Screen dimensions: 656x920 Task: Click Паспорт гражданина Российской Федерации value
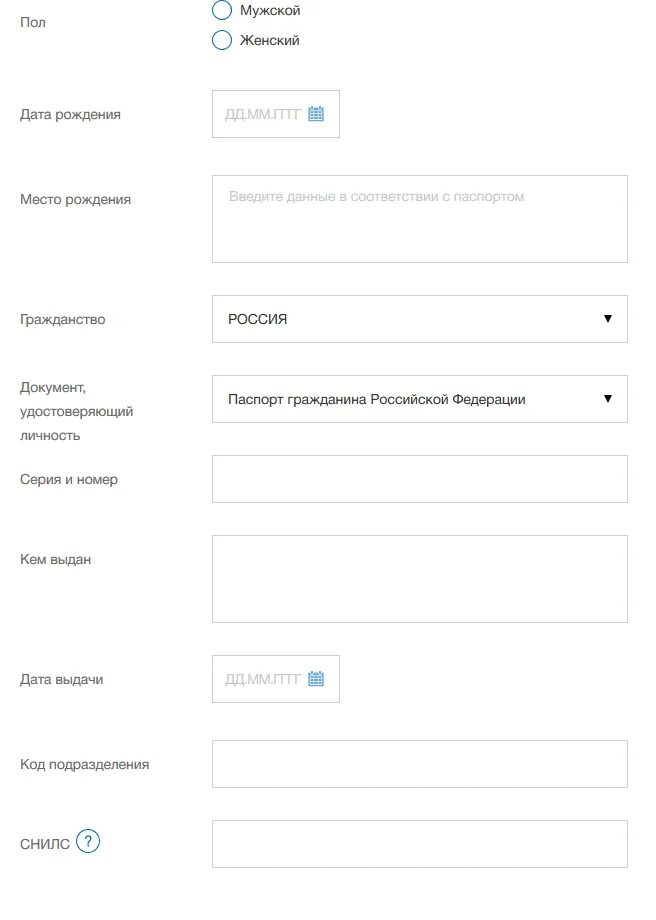click(377, 399)
